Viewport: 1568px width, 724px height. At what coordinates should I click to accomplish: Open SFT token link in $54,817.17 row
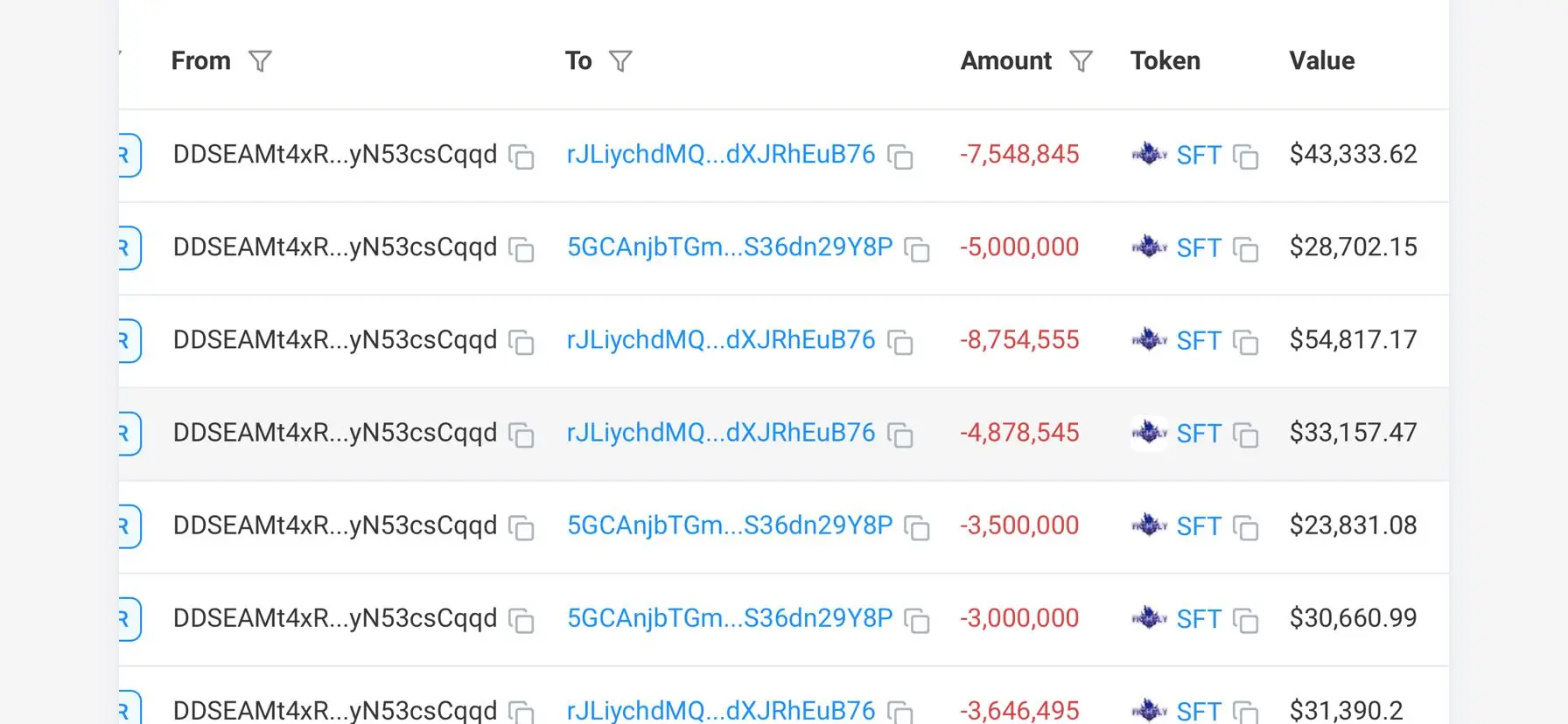pyautogui.click(x=1198, y=341)
